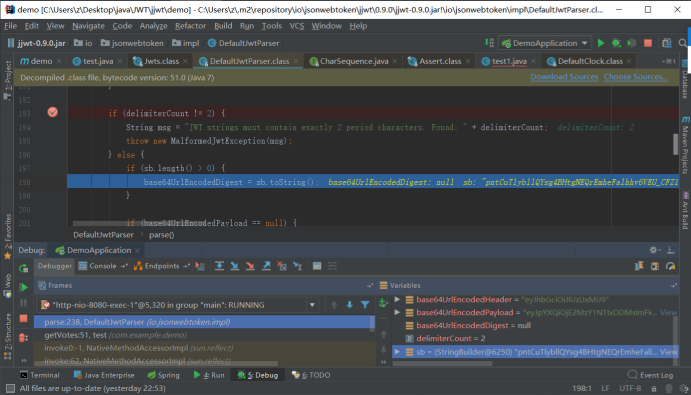Run DemoApplication with top green play icon
691x395 pixels.
pyautogui.click(x=601, y=43)
